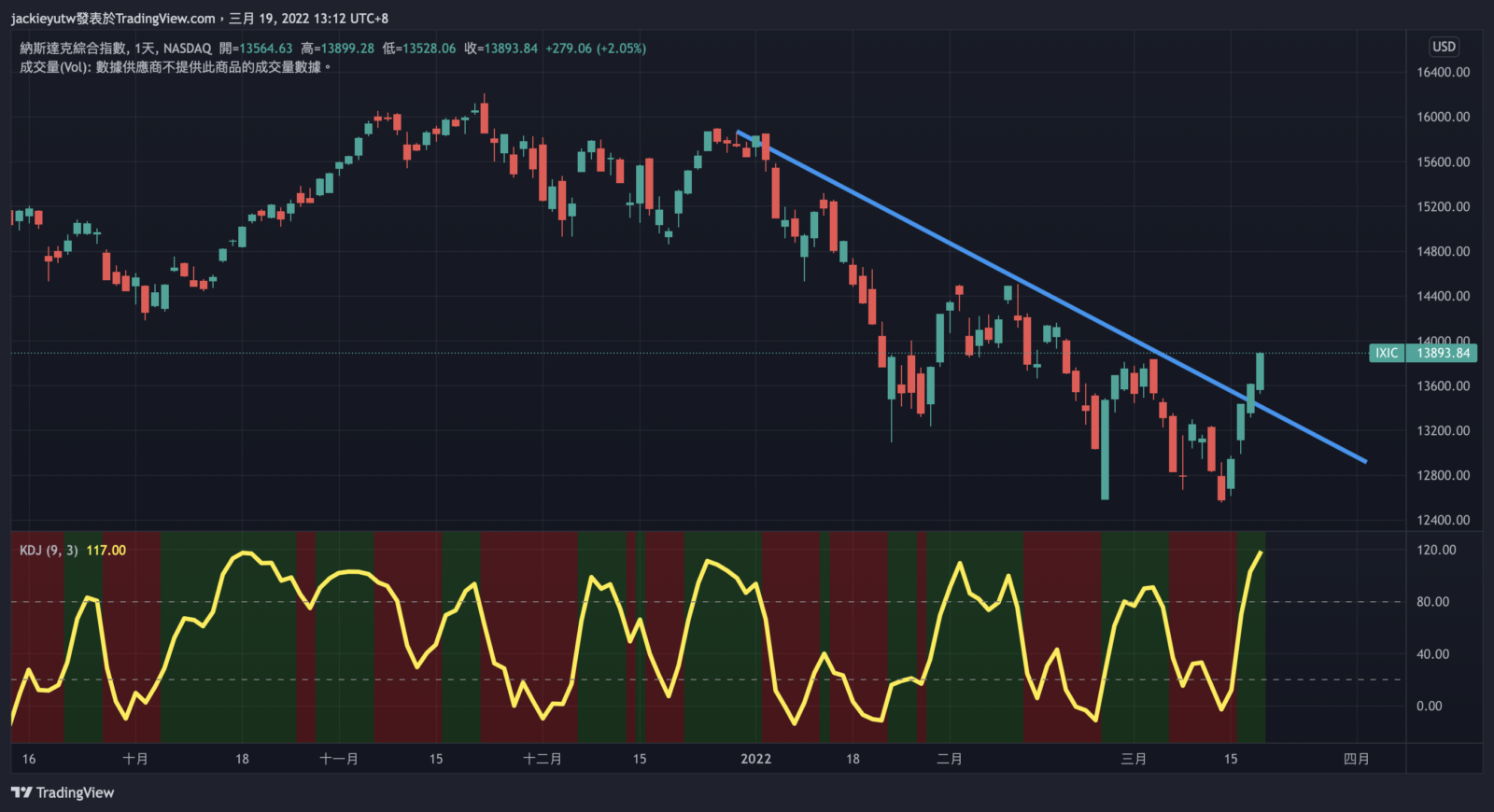Select the 四月 time axis label
Image resolution: width=1494 pixels, height=812 pixels.
1356,759
